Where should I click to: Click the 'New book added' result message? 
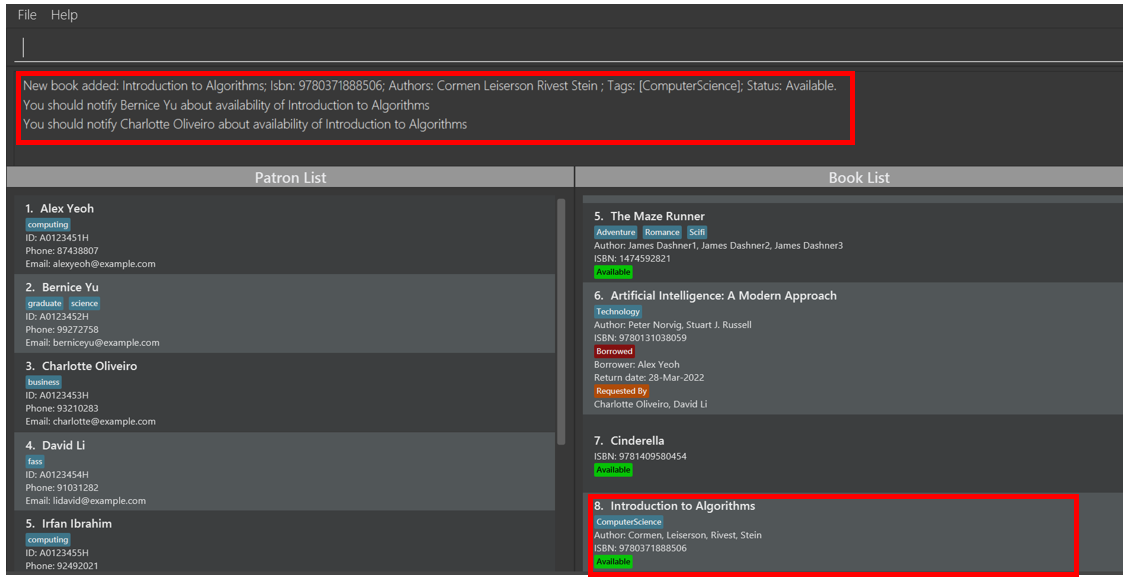[430, 86]
